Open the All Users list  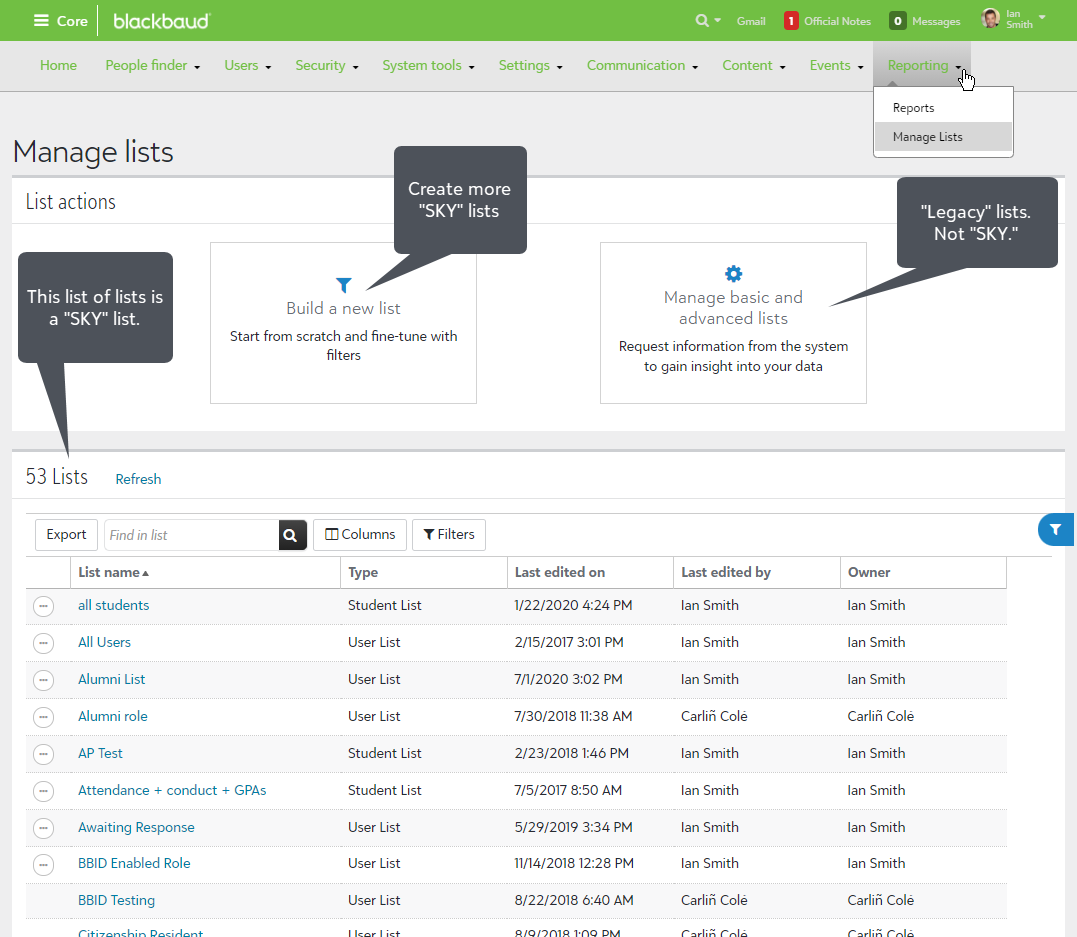(104, 642)
